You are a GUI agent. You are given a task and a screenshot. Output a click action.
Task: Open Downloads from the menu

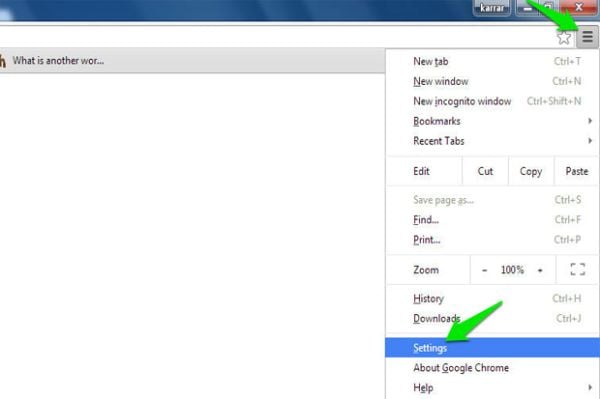click(x=492, y=318)
